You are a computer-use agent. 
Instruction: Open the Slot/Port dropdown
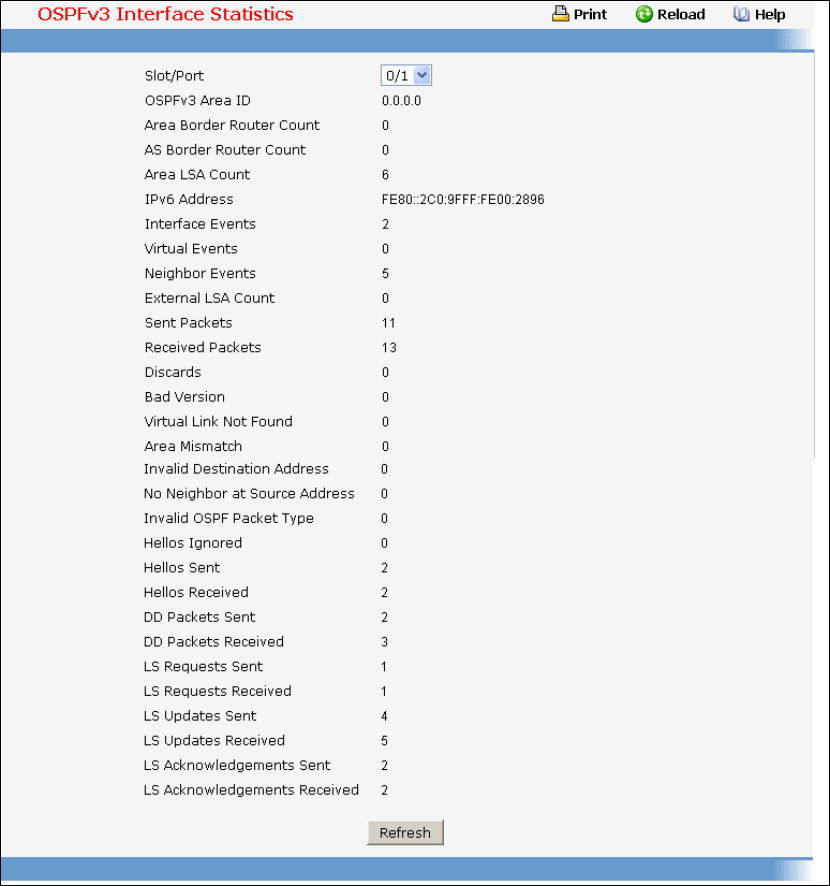click(406, 76)
